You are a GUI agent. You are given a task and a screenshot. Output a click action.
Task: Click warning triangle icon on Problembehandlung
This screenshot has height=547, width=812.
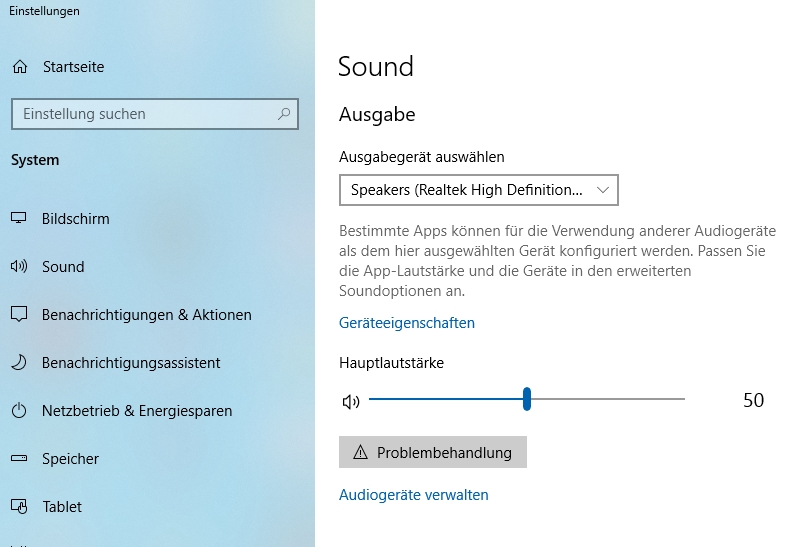(360, 453)
